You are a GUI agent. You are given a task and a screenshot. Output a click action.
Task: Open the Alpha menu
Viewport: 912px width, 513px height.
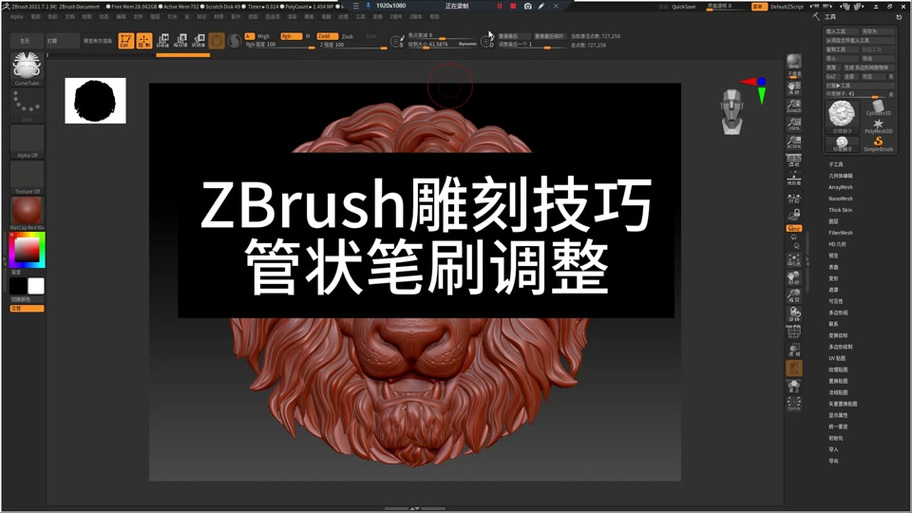[x=17, y=17]
